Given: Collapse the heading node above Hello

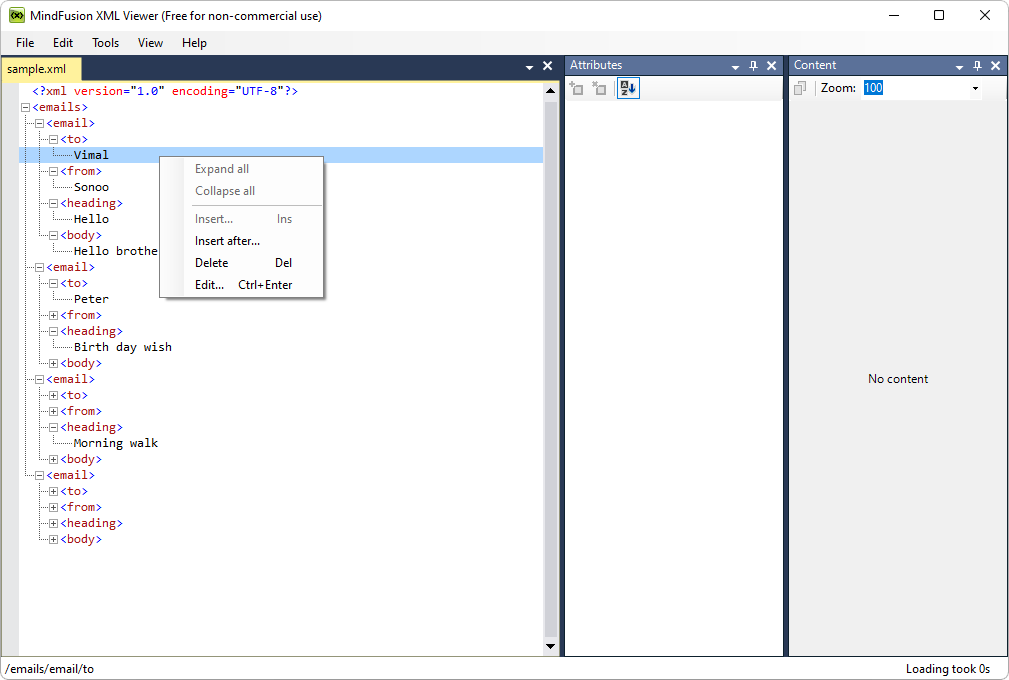Looking at the screenshot, I should click(x=53, y=204).
